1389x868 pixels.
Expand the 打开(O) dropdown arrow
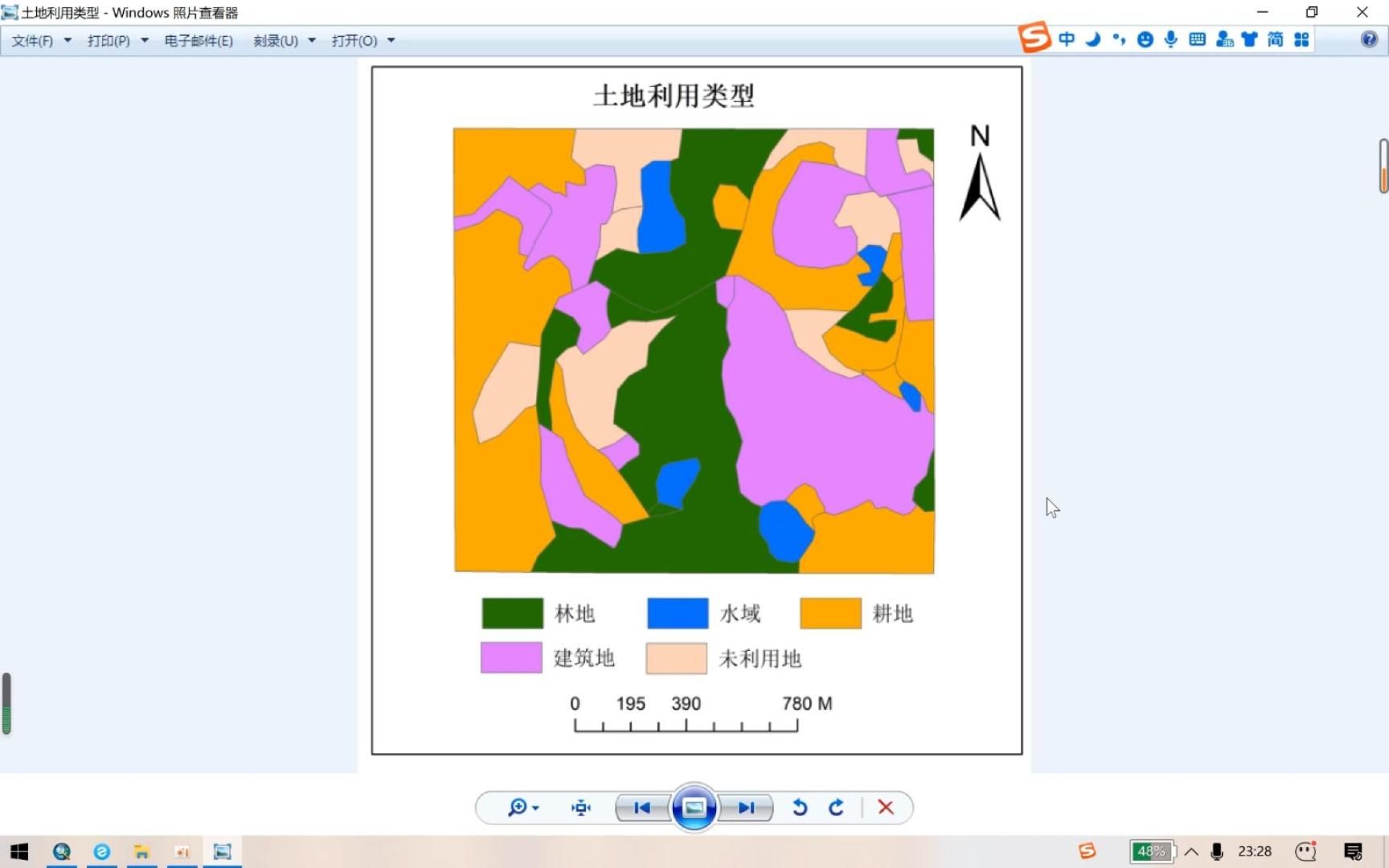pos(391,40)
